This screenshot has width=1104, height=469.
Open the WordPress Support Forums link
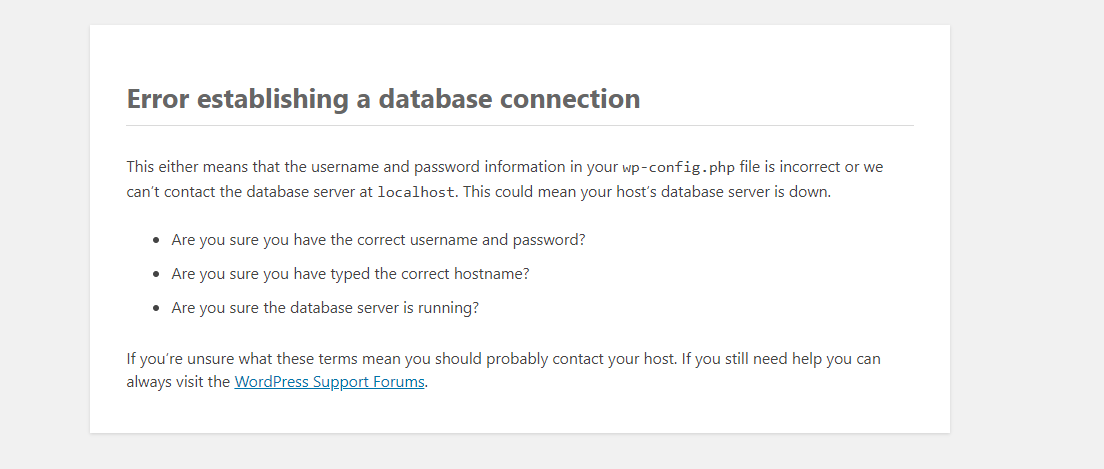[330, 382]
